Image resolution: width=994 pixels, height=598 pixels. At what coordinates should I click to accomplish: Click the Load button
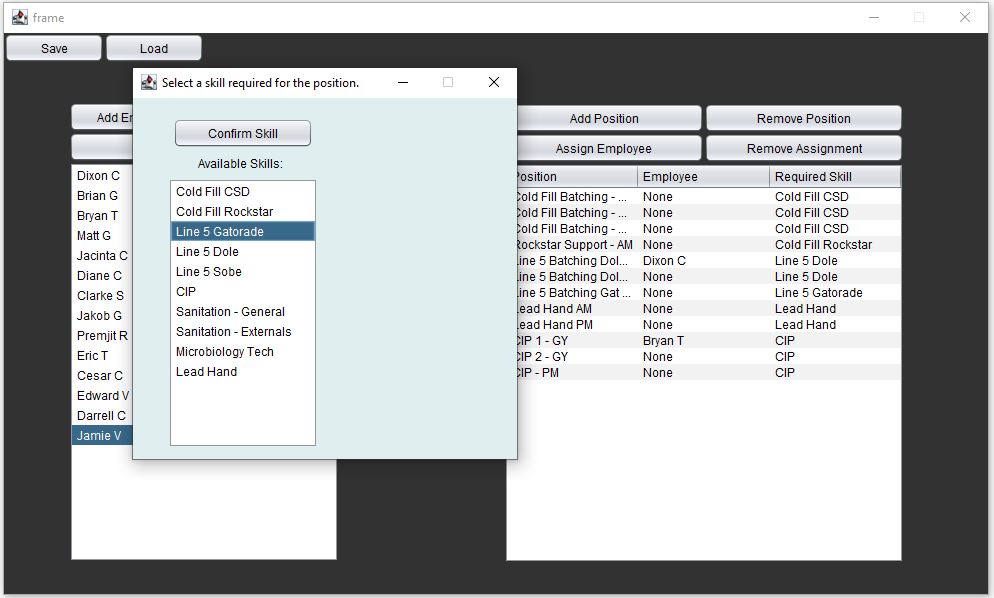[154, 48]
